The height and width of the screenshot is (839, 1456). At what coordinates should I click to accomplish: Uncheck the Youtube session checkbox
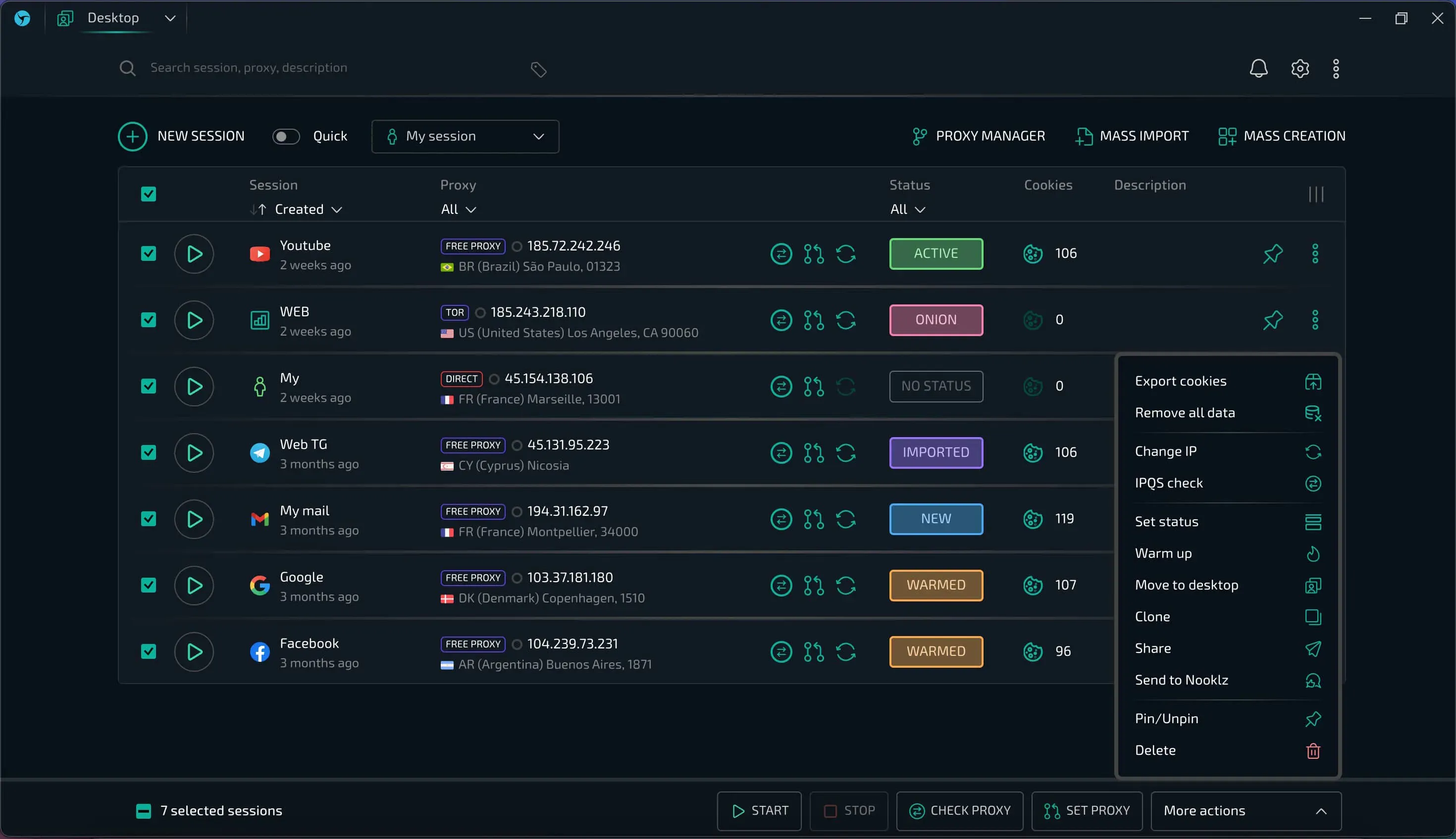149,253
